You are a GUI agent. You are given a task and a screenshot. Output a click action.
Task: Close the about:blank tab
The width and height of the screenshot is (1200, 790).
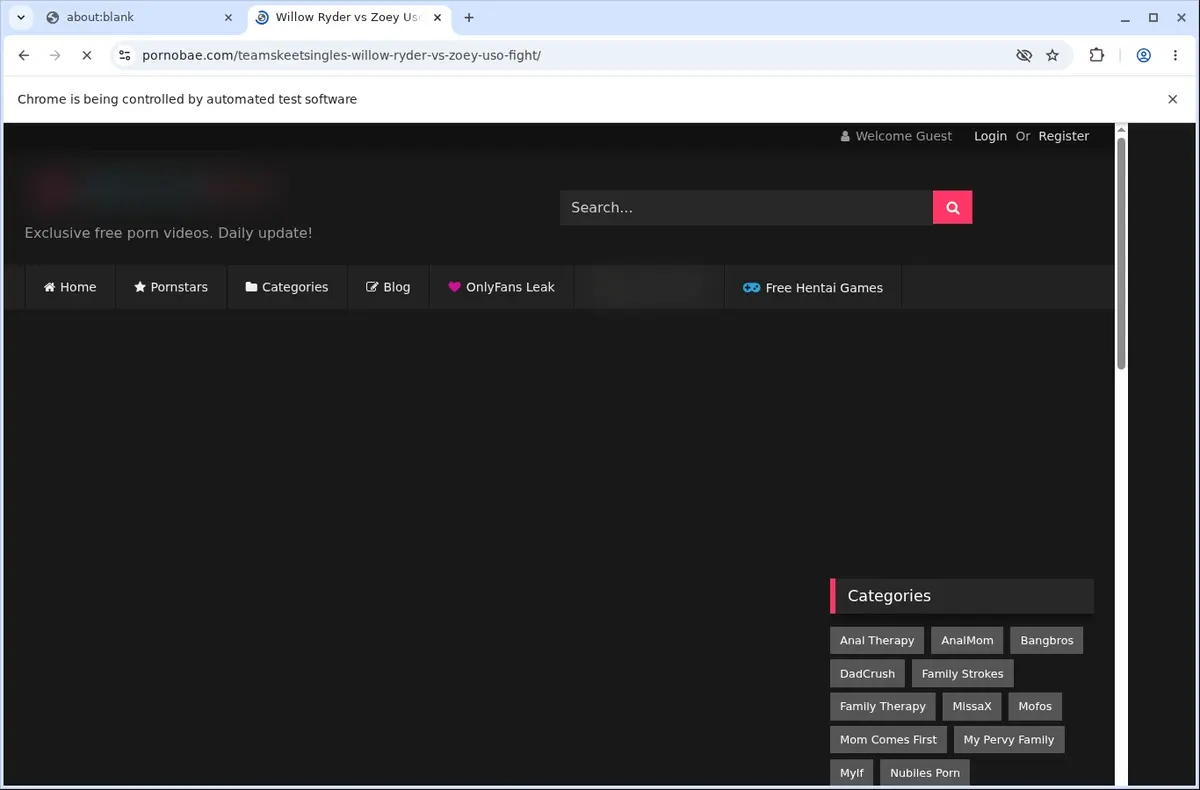point(228,17)
